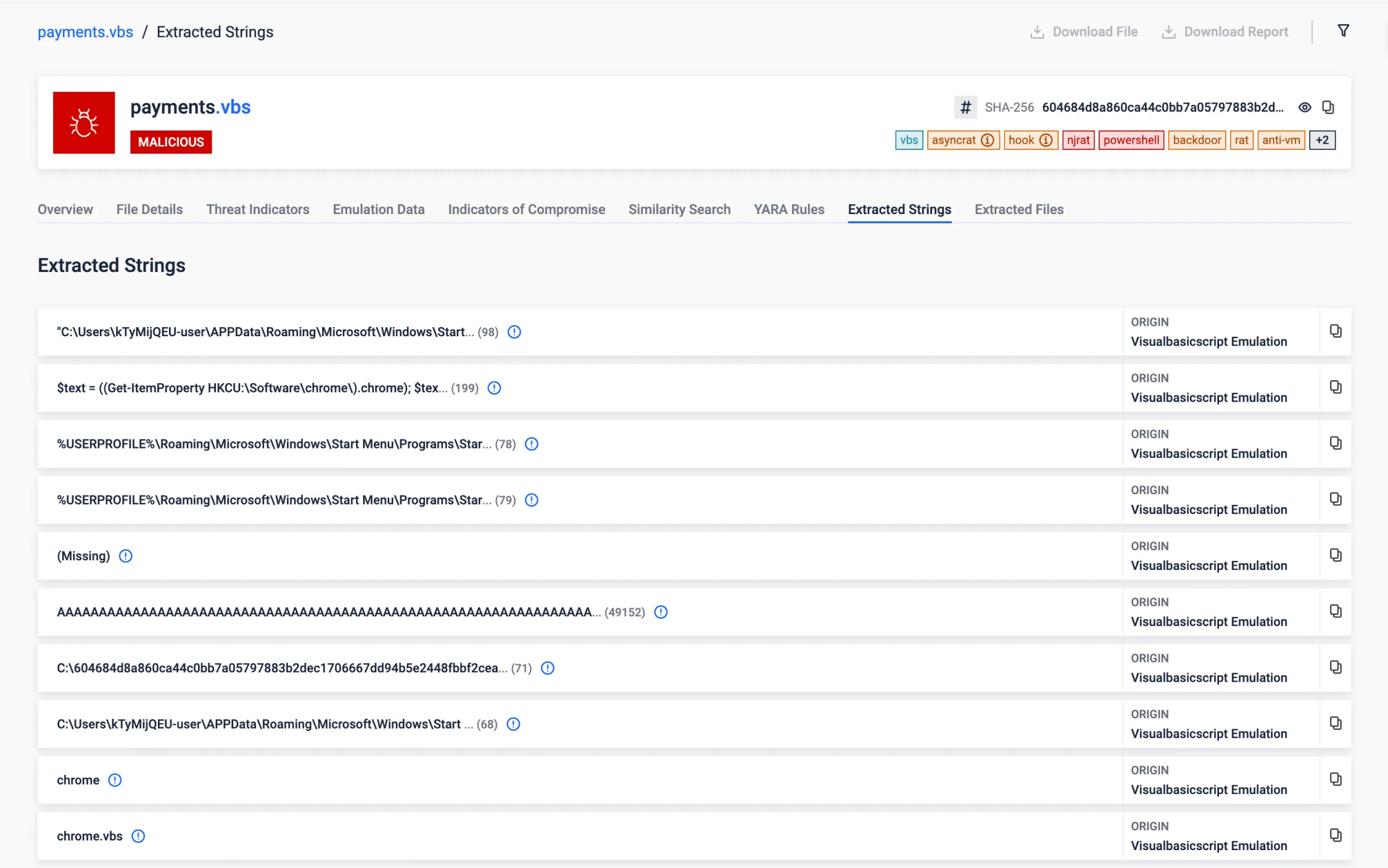Screen dimensions: 1388x868
Task: Copy the $text Get-ItemProperty string
Action: tap(1336, 387)
